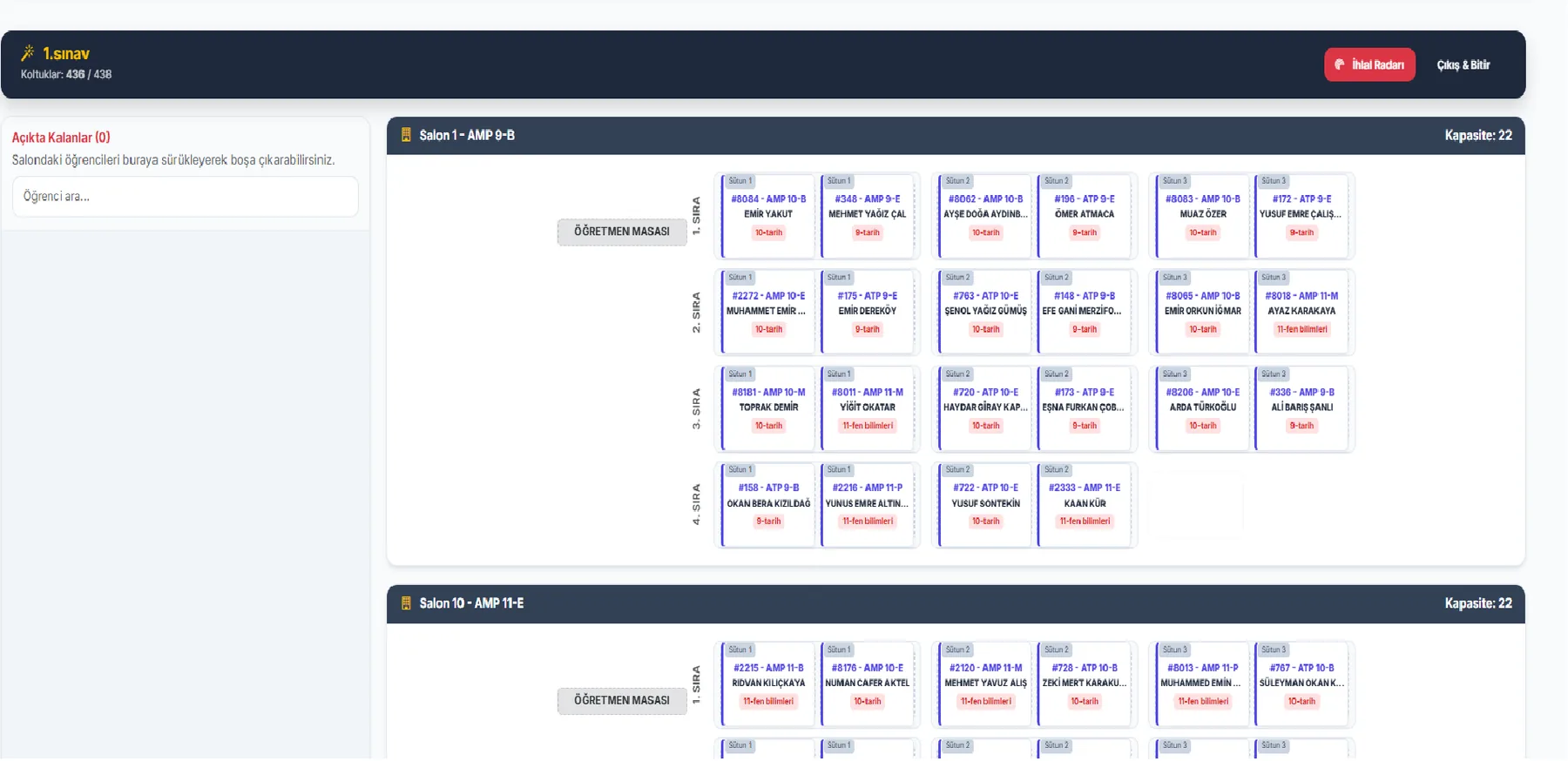Select student card #348 MEHMET YAĞIZ ÇAL

coord(868,216)
